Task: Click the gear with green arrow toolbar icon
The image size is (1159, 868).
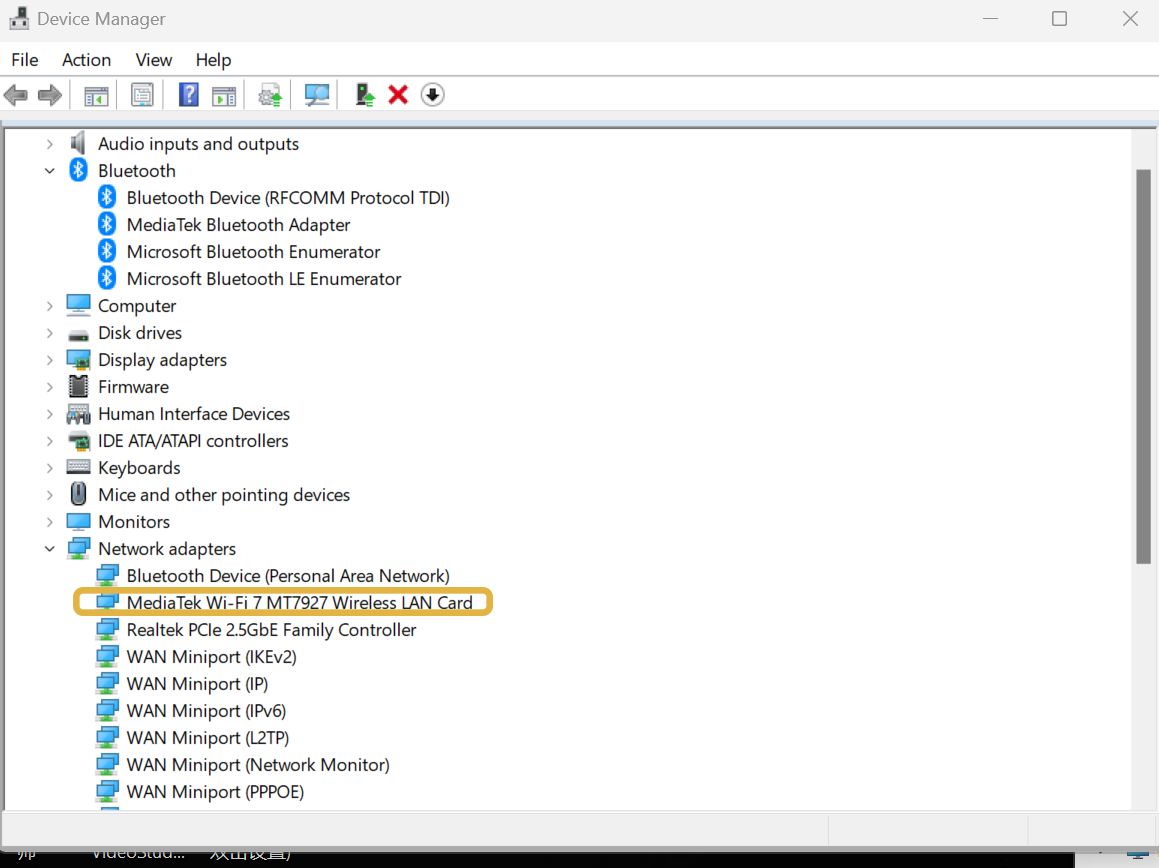Action: 270,95
